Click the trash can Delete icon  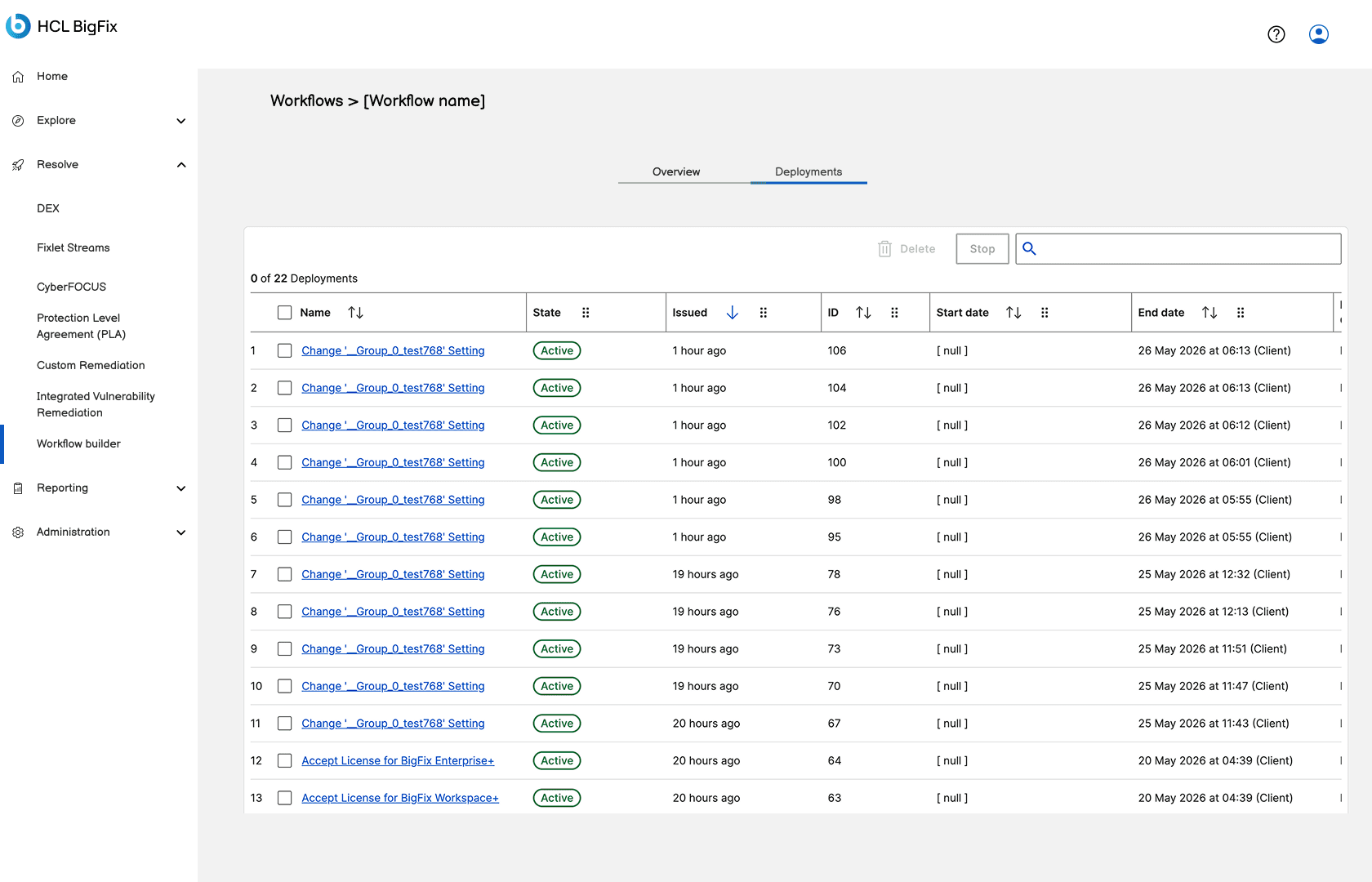point(884,249)
